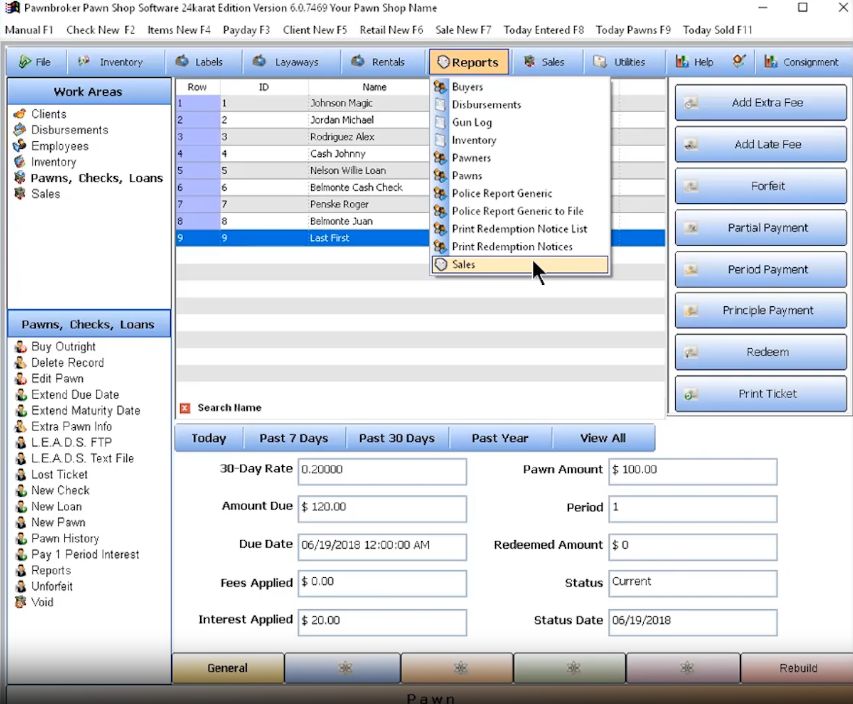Click the Employees icon in Work Areas
This screenshot has width=853, height=704.
pos(20,146)
